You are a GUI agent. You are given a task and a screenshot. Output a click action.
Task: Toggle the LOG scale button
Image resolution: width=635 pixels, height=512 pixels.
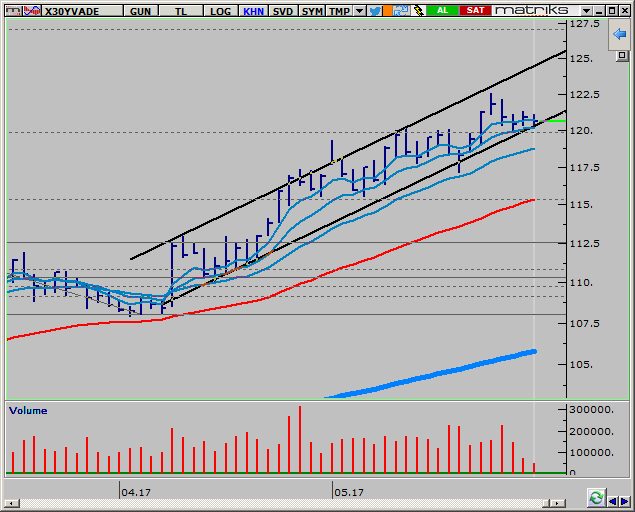pyautogui.click(x=219, y=10)
